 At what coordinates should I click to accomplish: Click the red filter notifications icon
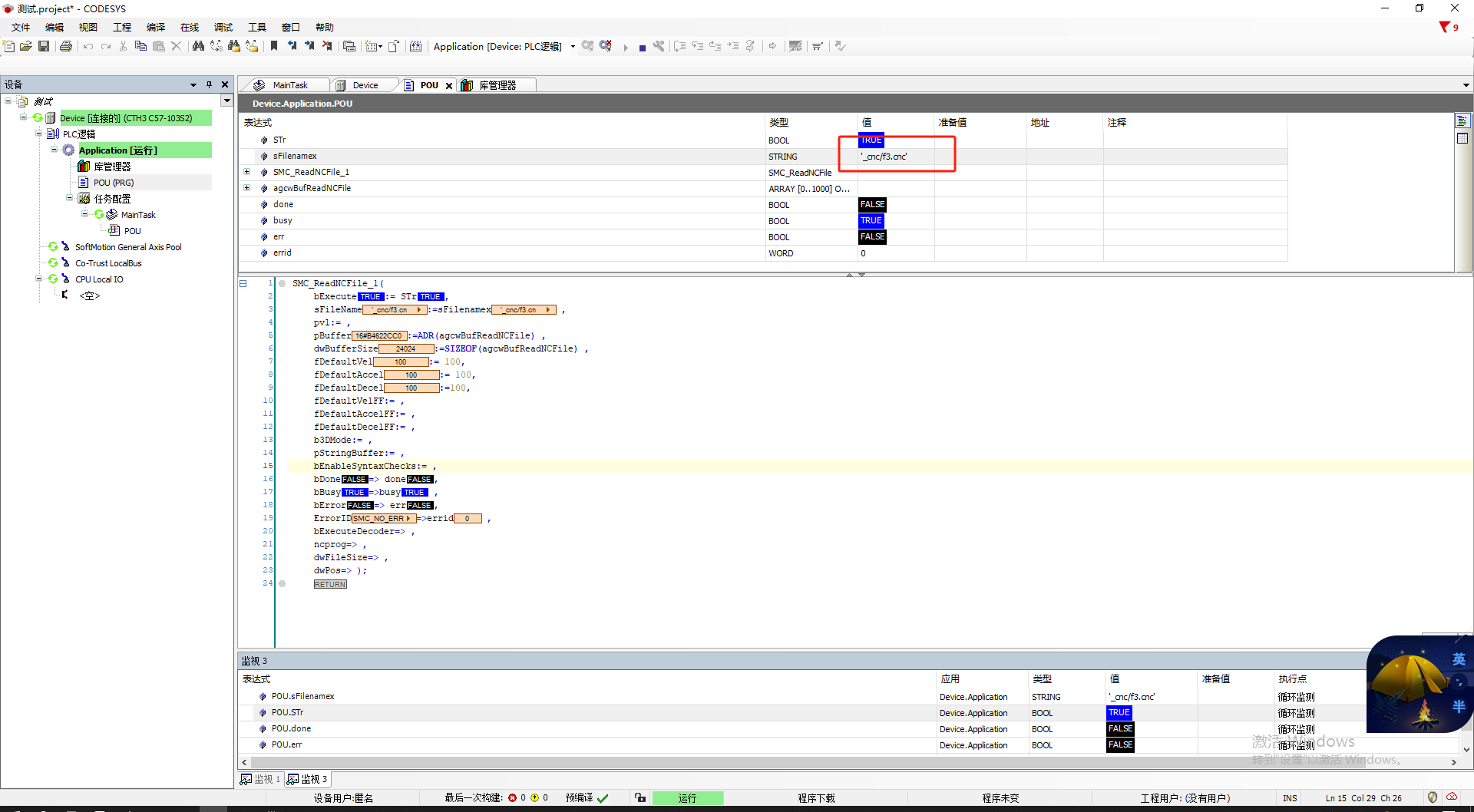1445,27
